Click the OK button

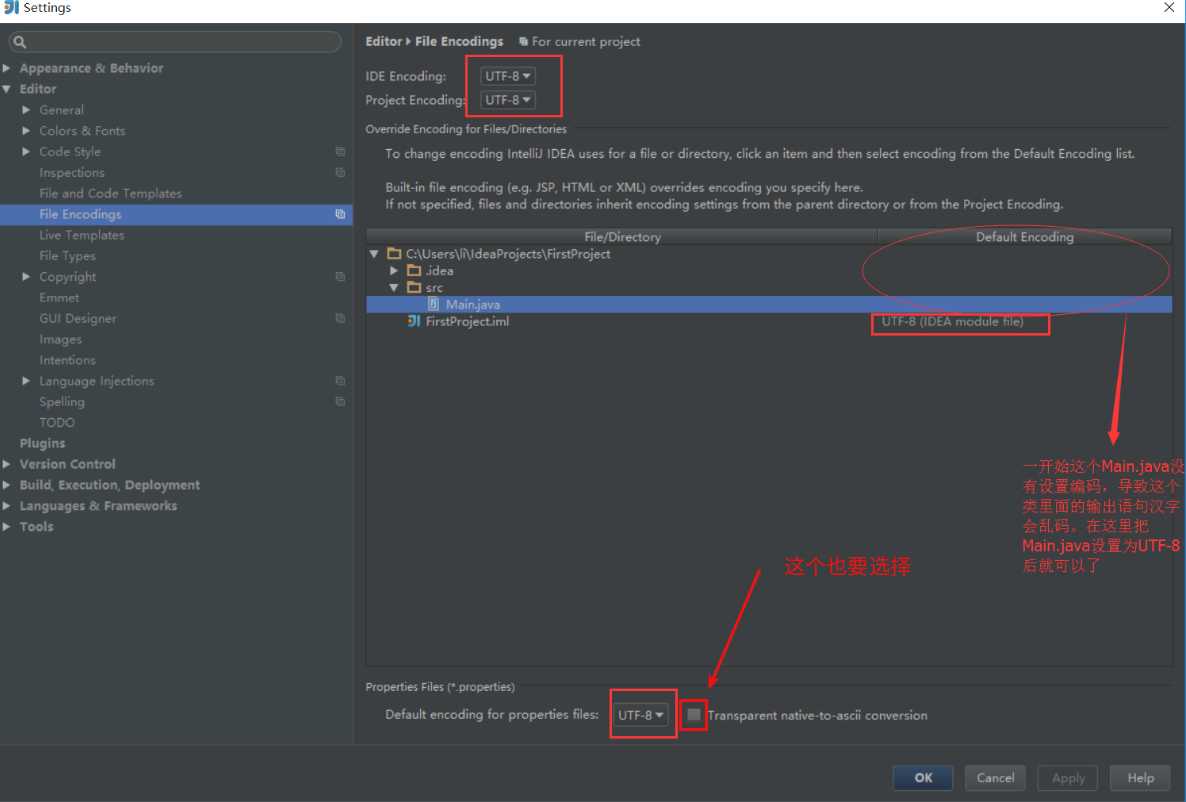pos(923,777)
